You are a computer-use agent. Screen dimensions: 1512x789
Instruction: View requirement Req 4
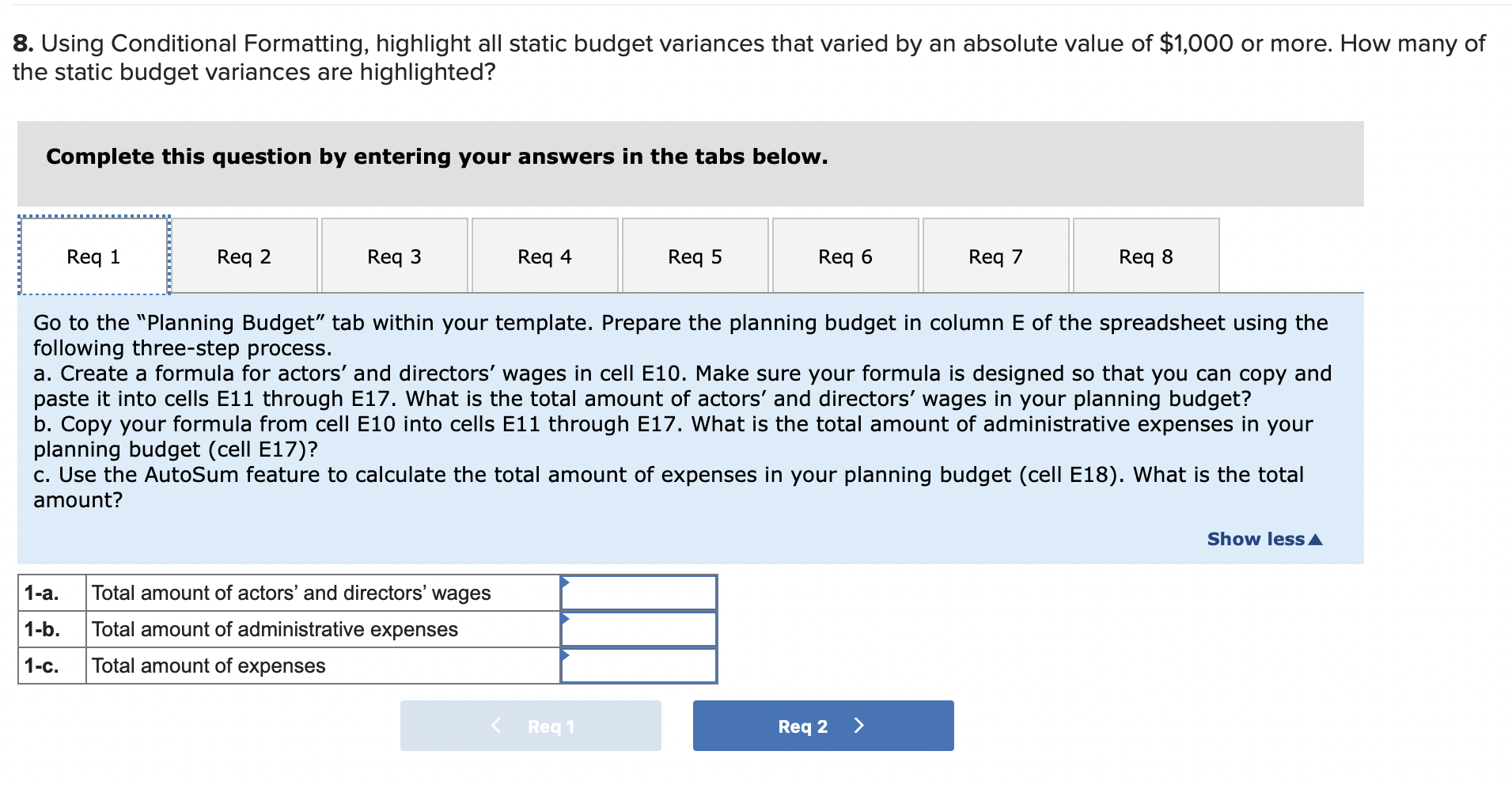tap(544, 255)
